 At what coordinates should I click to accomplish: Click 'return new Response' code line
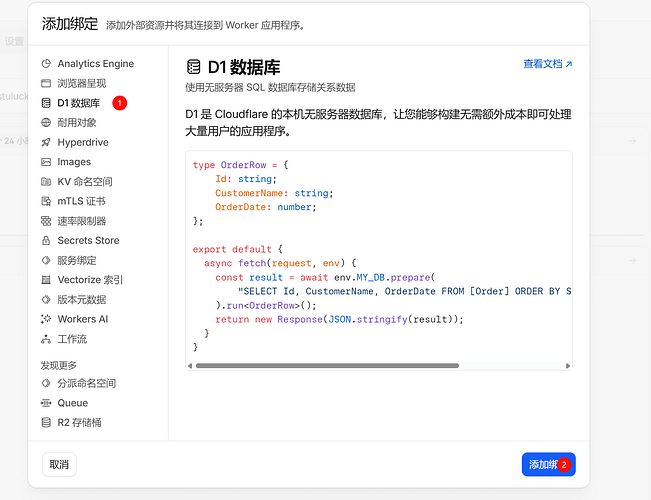click(339, 319)
